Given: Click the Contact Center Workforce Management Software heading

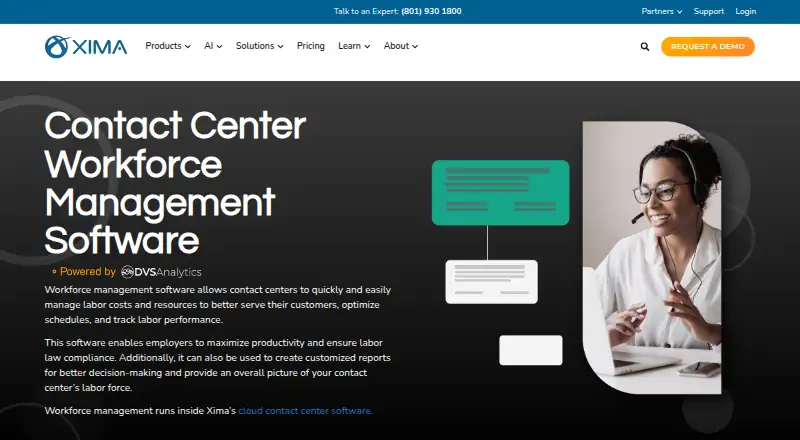Looking at the screenshot, I should click(175, 183).
